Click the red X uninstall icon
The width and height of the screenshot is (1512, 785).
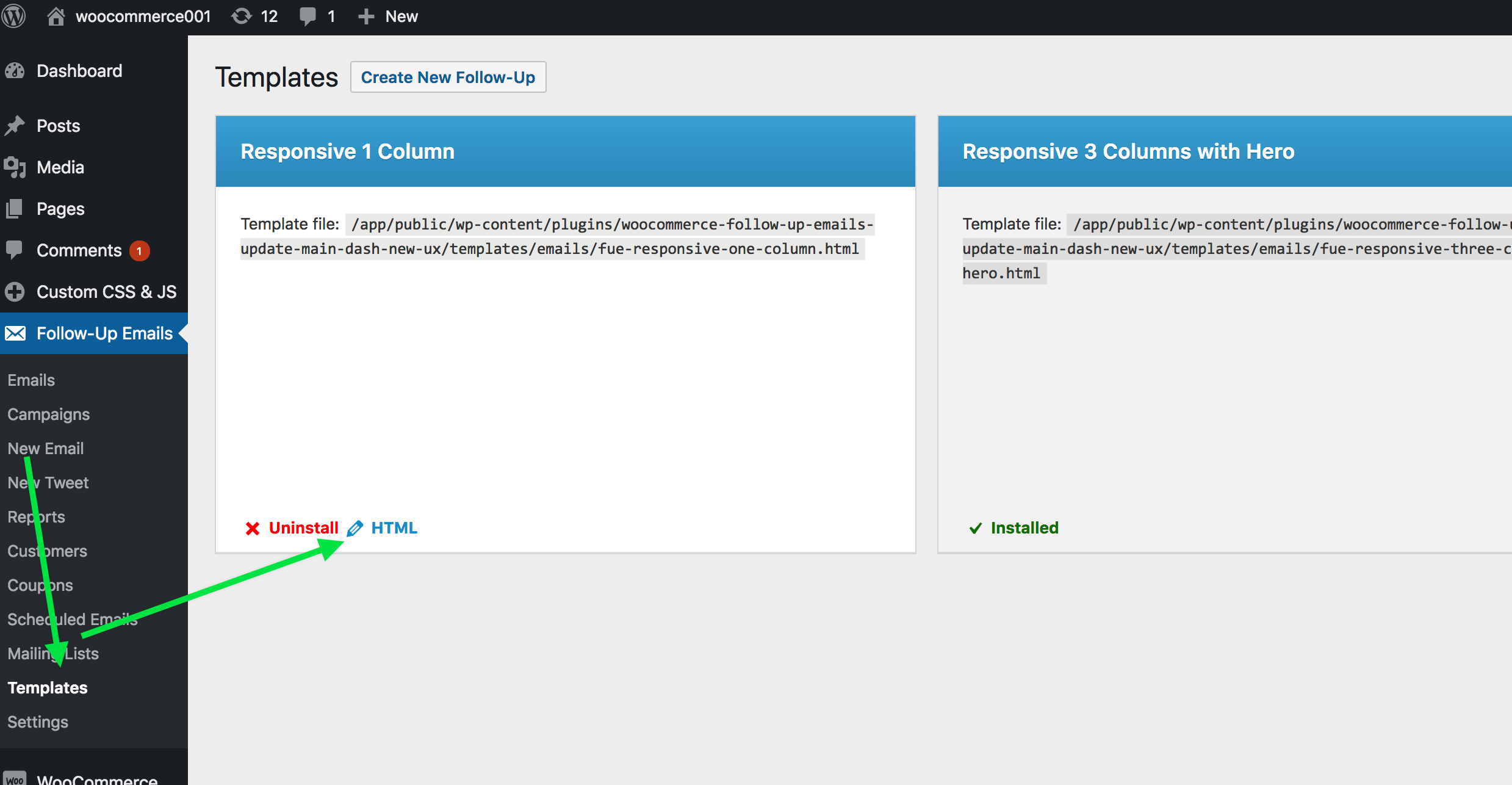pos(253,528)
